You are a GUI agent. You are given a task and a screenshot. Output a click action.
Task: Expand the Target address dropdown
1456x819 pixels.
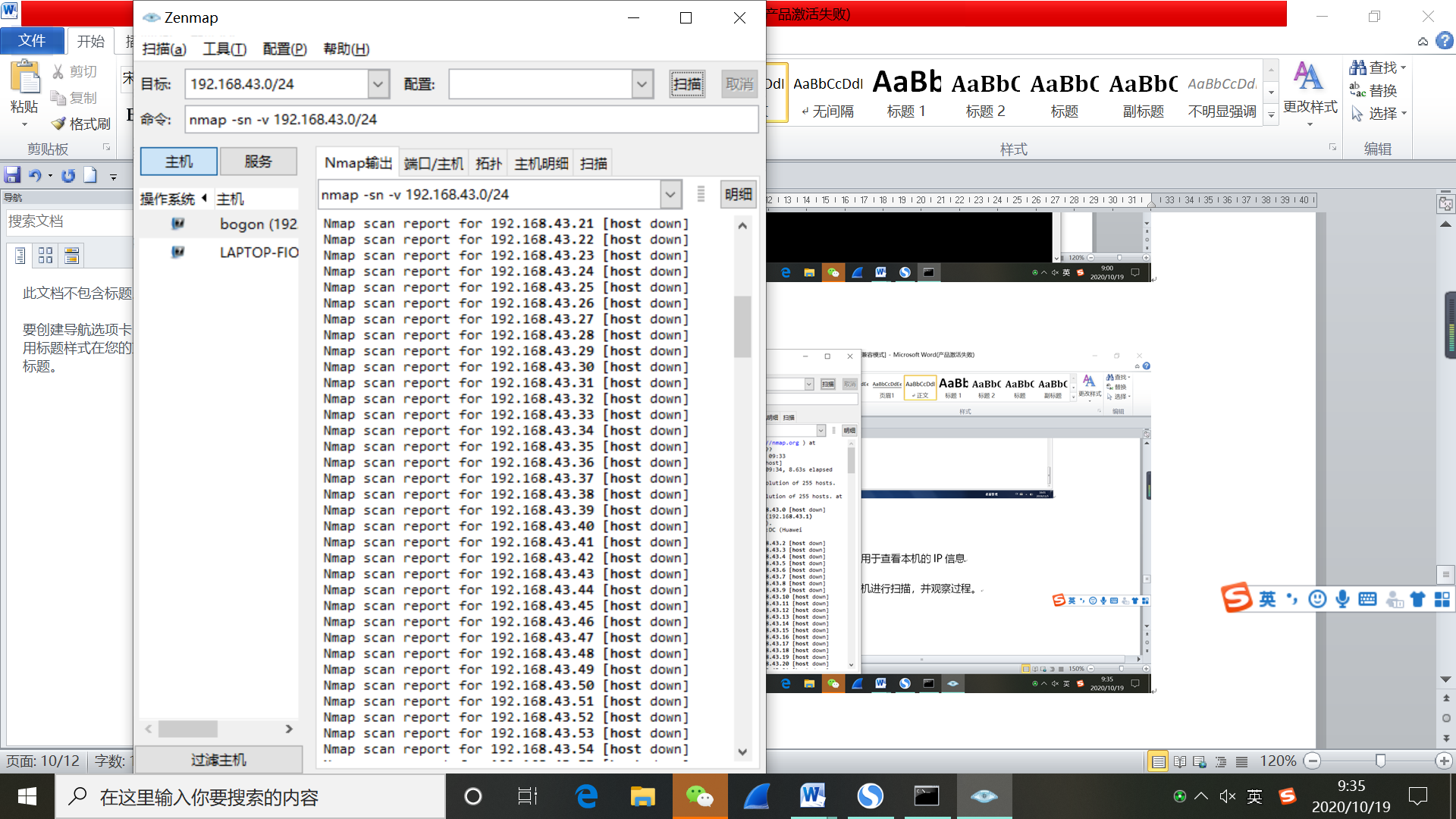pyautogui.click(x=378, y=84)
